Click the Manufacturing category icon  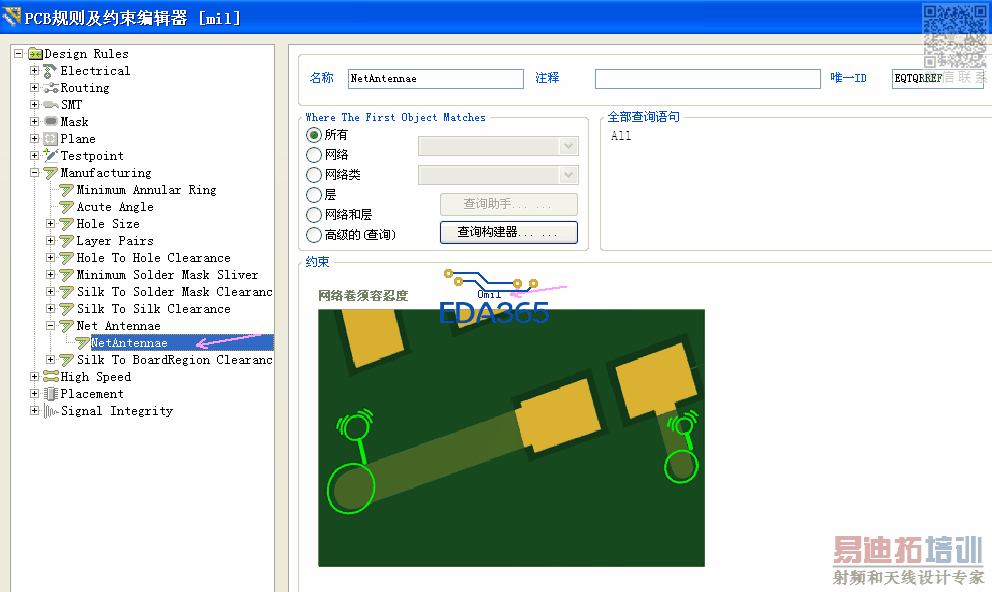pos(51,173)
